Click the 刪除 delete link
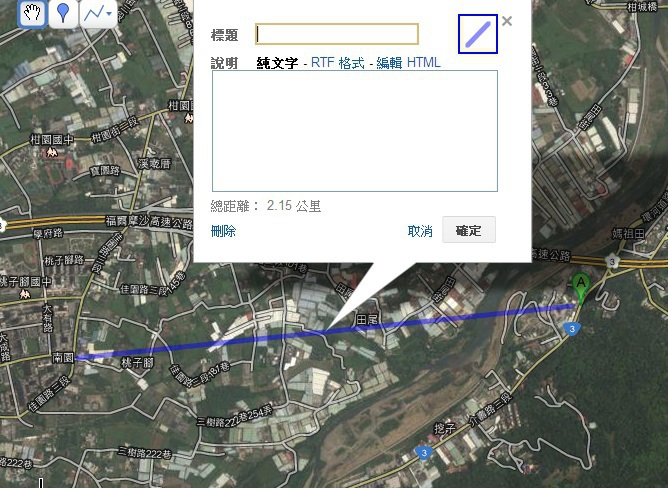Image resolution: width=668 pixels, height=488 pixels. [223, 231]
